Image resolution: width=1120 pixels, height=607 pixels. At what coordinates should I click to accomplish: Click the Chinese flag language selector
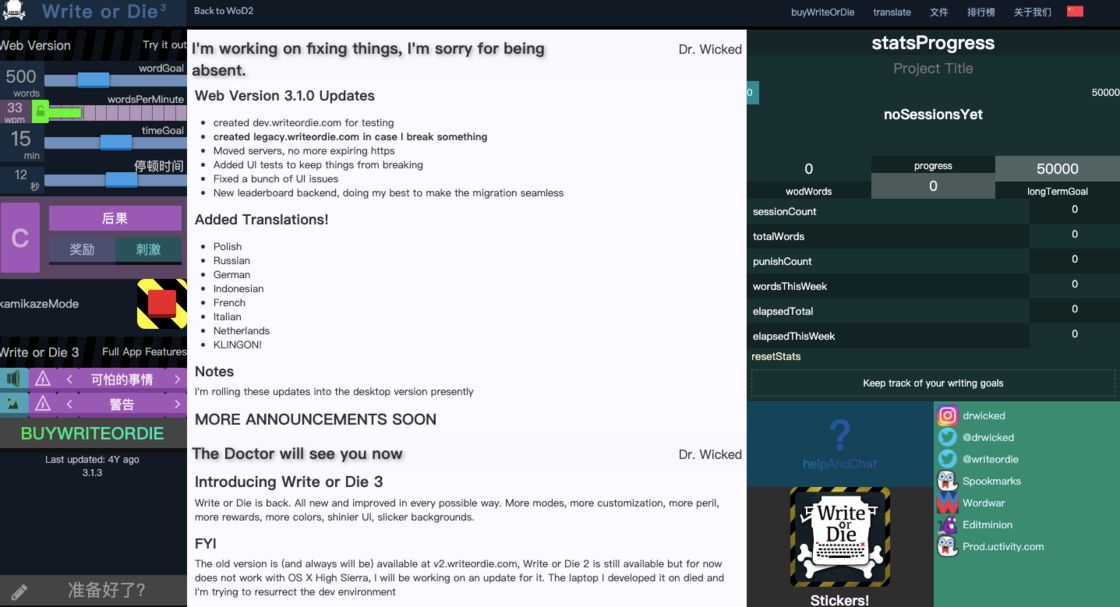pyautogui.click(x=1075, y=11)
